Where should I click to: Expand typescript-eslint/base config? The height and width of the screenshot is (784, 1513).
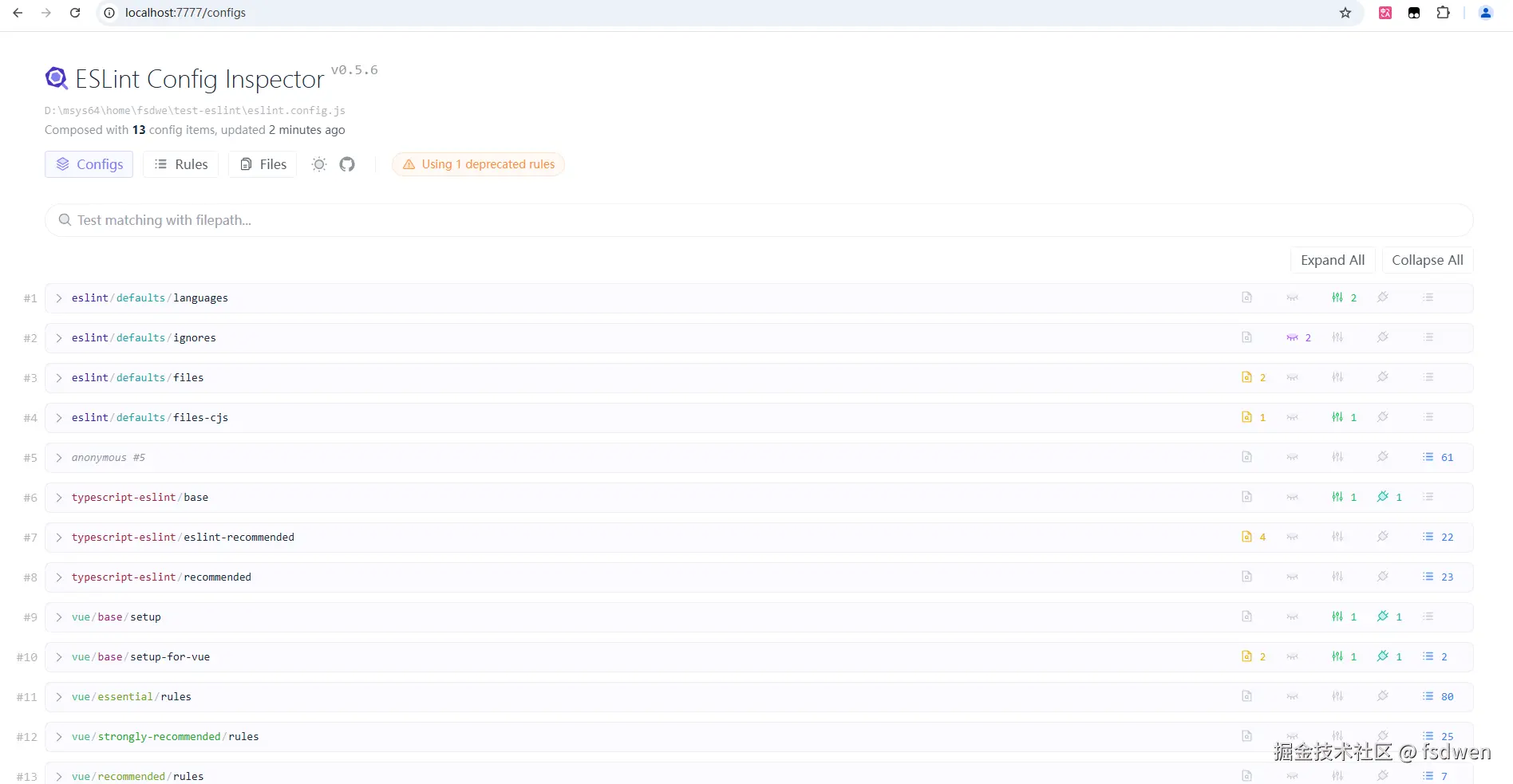coord(59,497)
